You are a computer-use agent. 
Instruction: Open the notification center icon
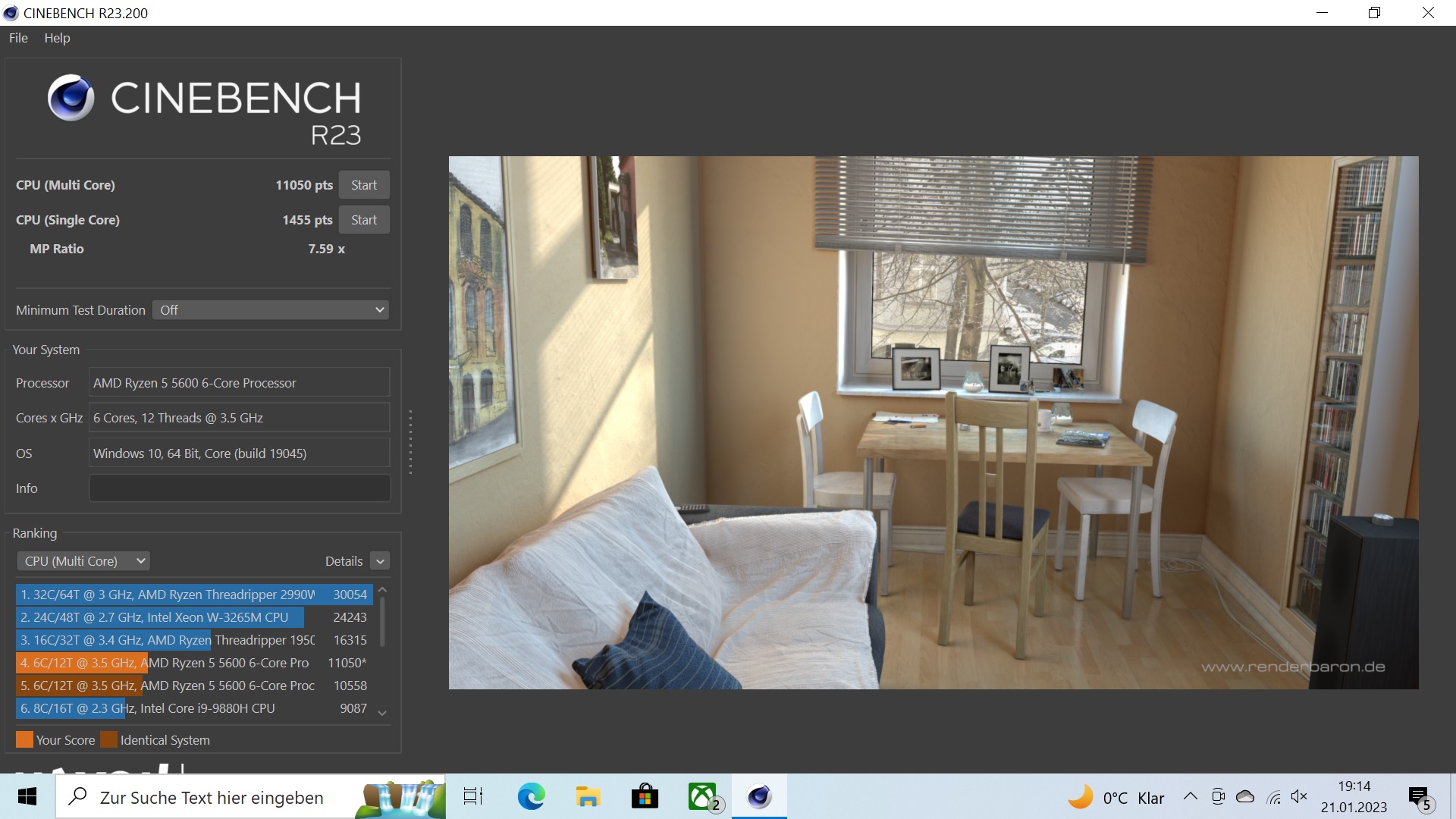coord(1419,797)
